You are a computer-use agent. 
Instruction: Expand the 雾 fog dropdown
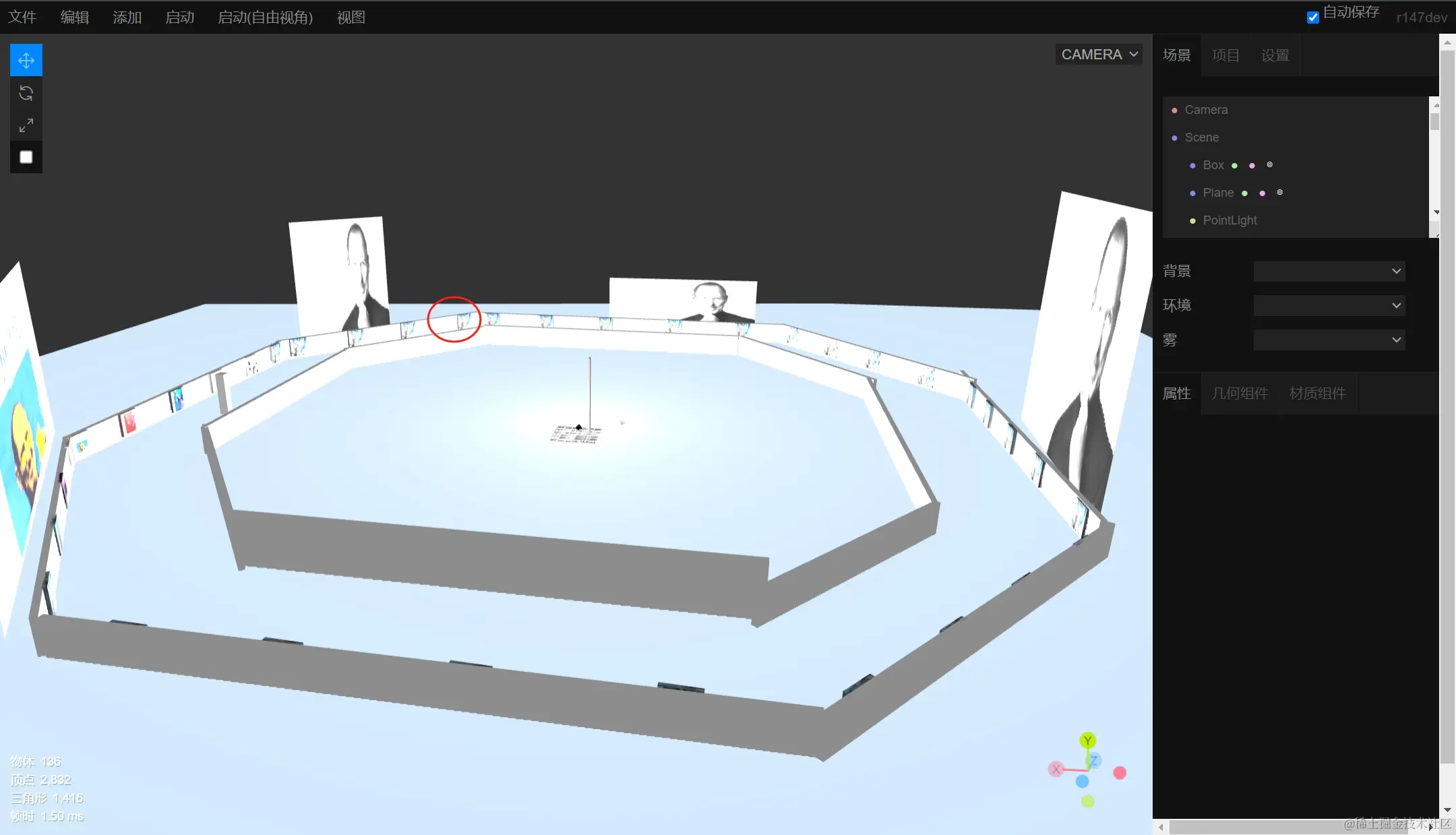(1329, 340)
